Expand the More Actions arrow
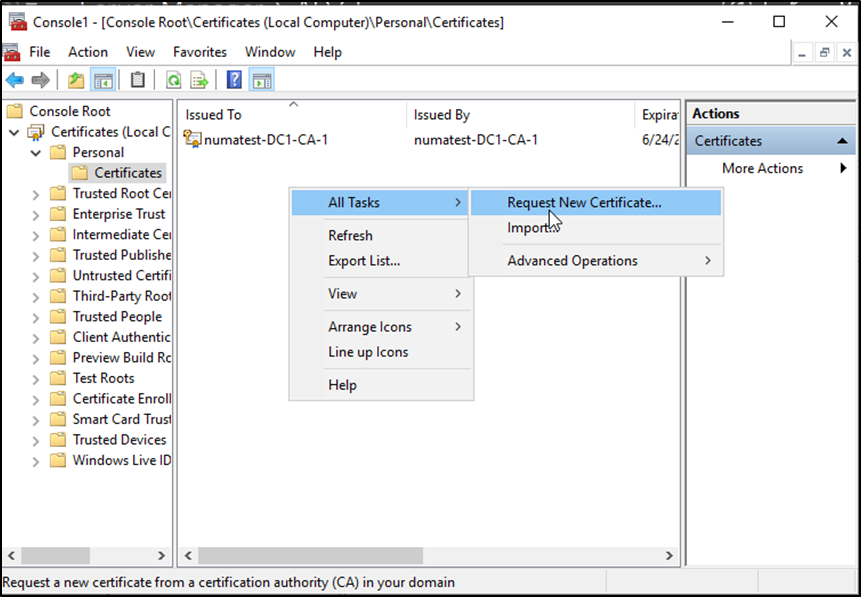The width and height of the screenshot is (861, 597). point(843,168)
